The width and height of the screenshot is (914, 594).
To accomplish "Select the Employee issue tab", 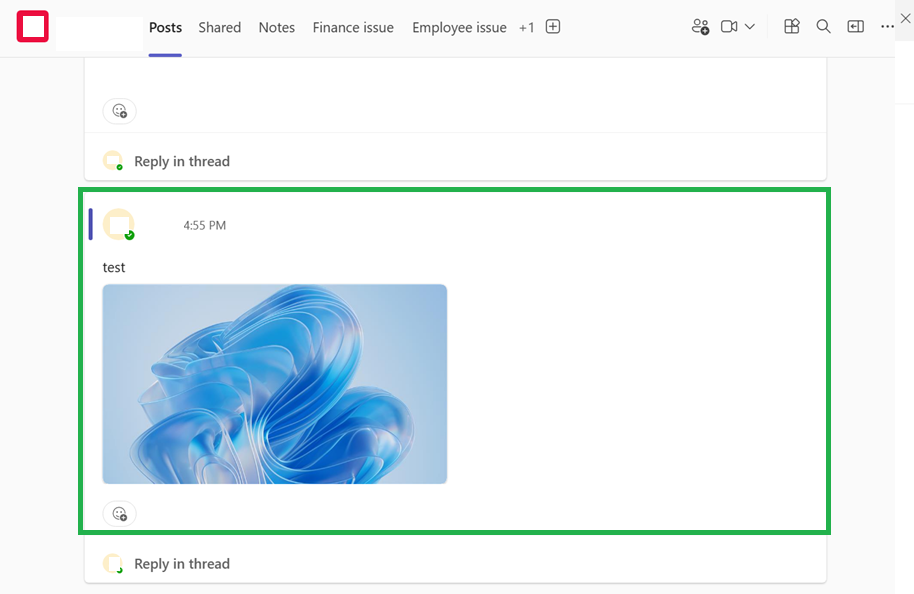I will coord(459,27).
